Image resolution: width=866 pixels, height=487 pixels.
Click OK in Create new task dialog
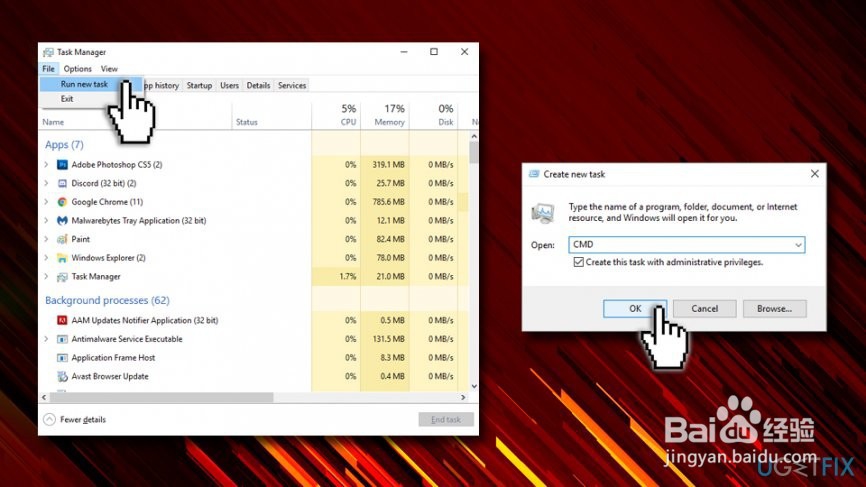click(635, 309)
